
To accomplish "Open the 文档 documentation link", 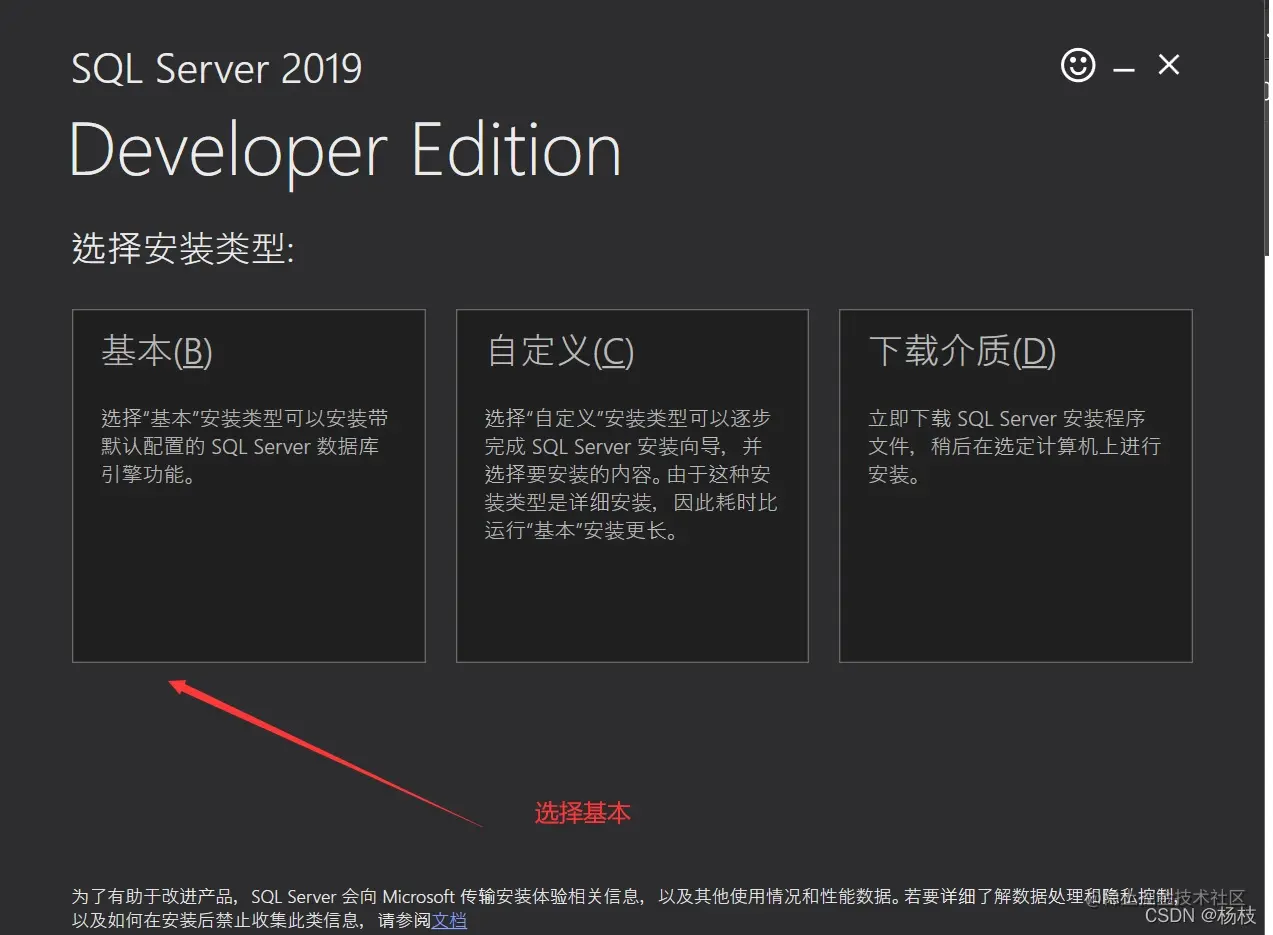I will [449, 920].
